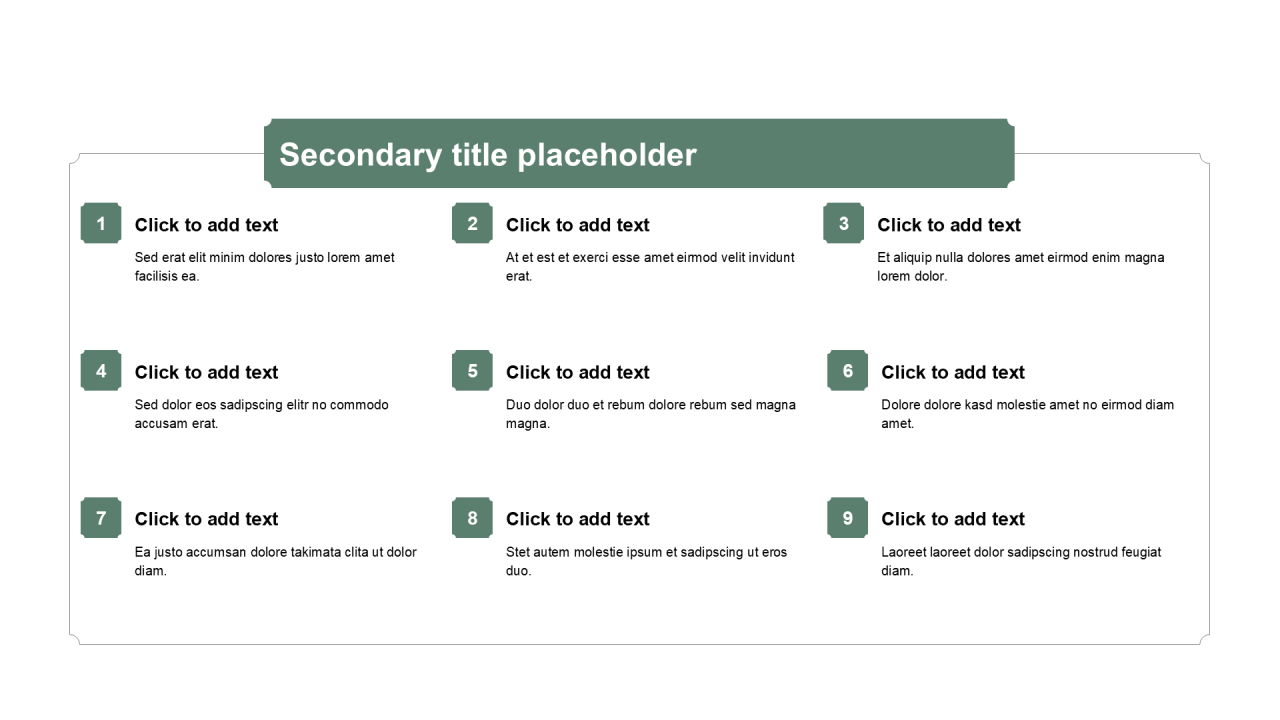Click the paragraph starting "Ea justo accumsan"
The width and height of the screenshot is (1280, 720).
coord(275,561)
